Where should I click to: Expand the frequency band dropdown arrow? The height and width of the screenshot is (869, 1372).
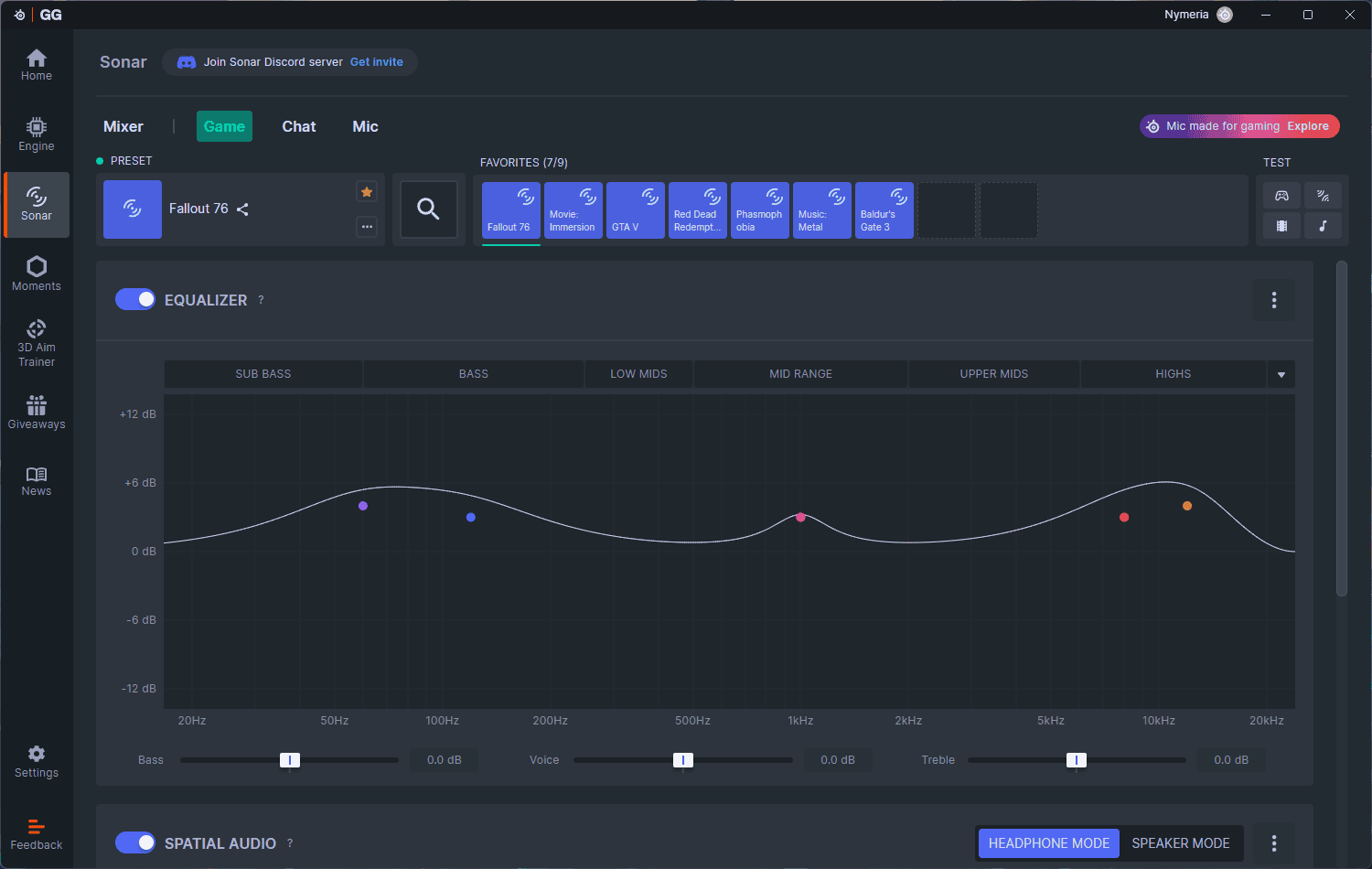(1281, 375)
